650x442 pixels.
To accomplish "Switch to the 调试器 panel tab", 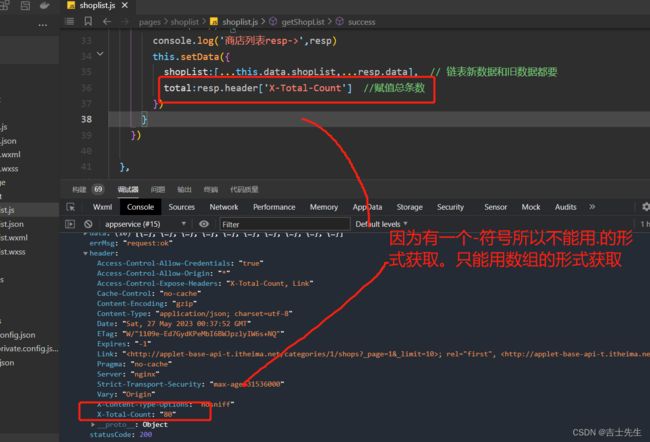I will [128, 189].
